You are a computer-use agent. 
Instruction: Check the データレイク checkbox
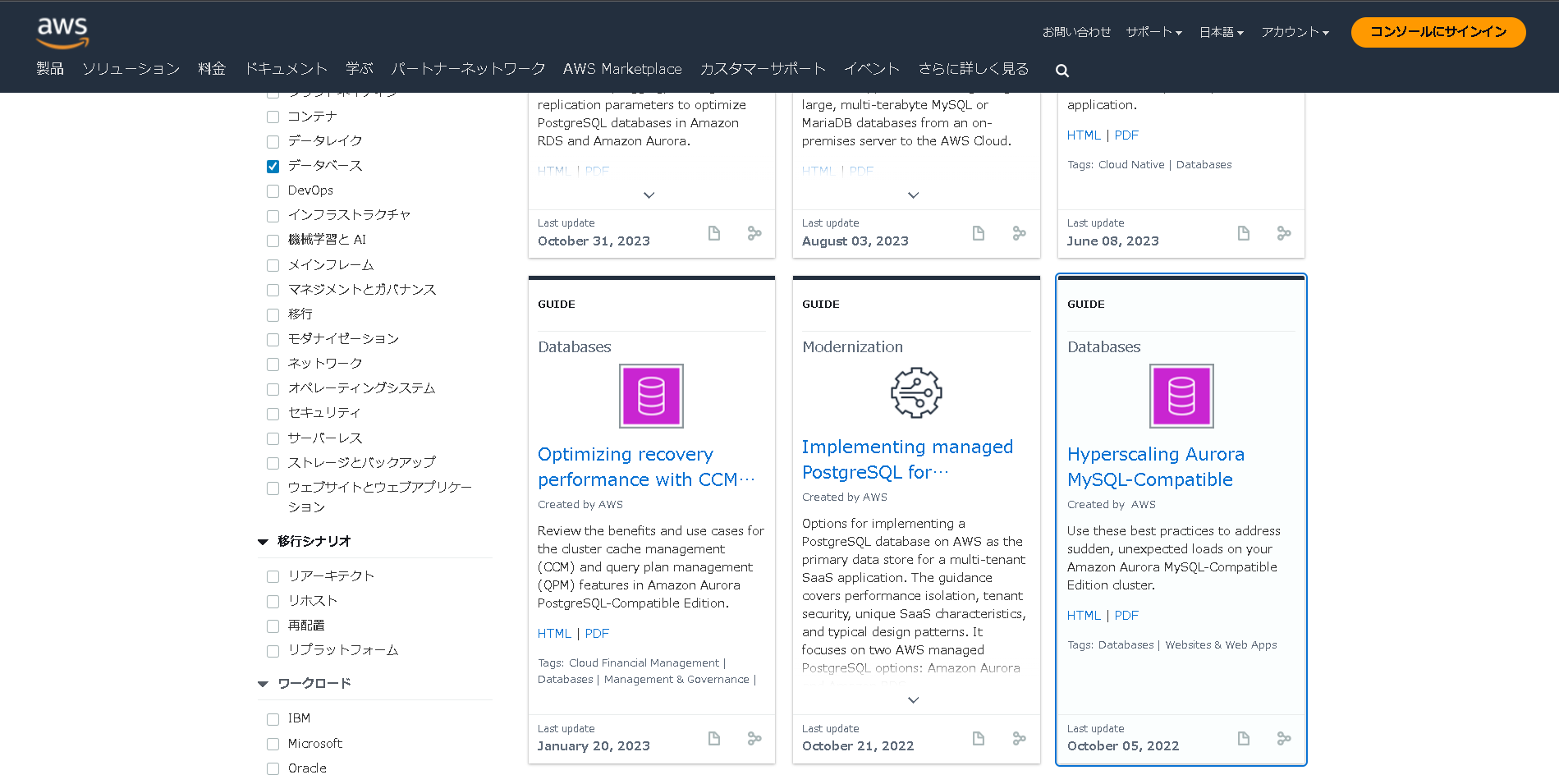pyautogui.click(x=273, y=142)
